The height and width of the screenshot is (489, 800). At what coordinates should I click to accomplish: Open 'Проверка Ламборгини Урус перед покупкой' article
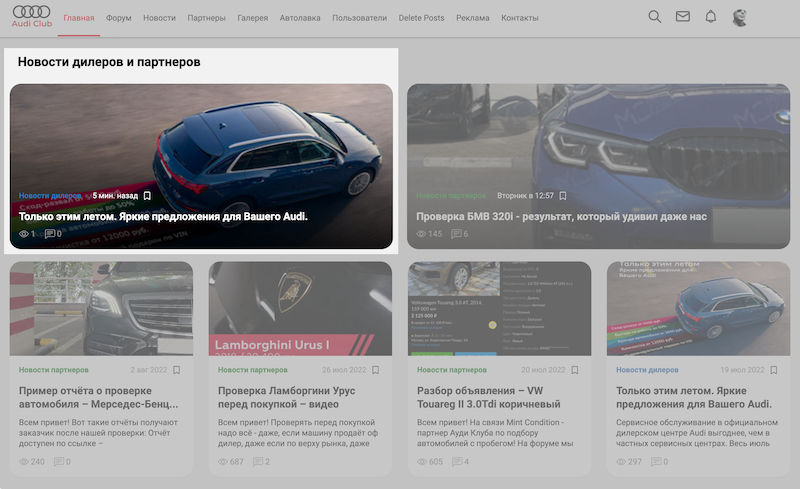click(x=287, y=397)
